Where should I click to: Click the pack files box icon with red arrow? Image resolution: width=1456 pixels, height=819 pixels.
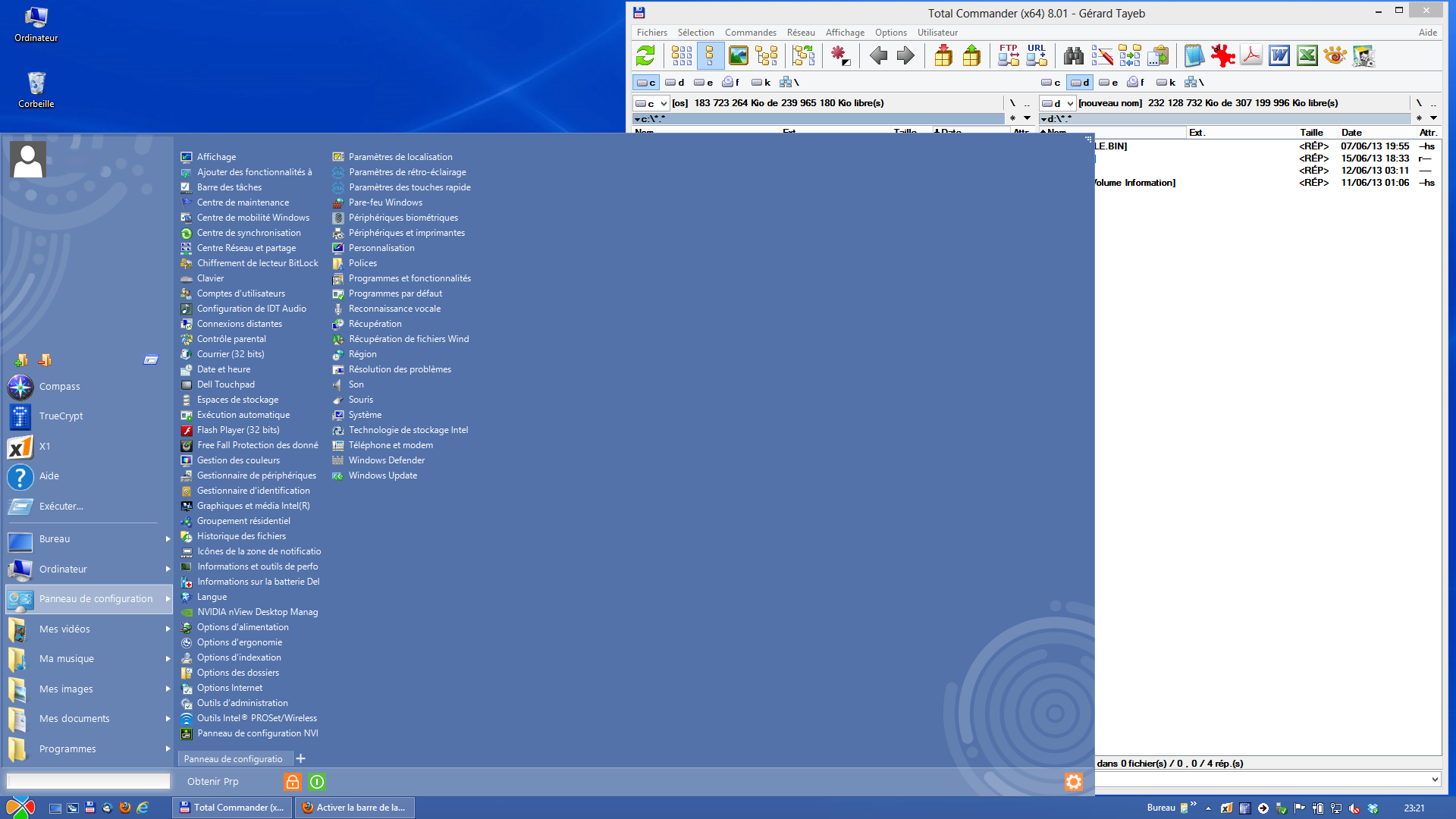click(x=943, y=55)
